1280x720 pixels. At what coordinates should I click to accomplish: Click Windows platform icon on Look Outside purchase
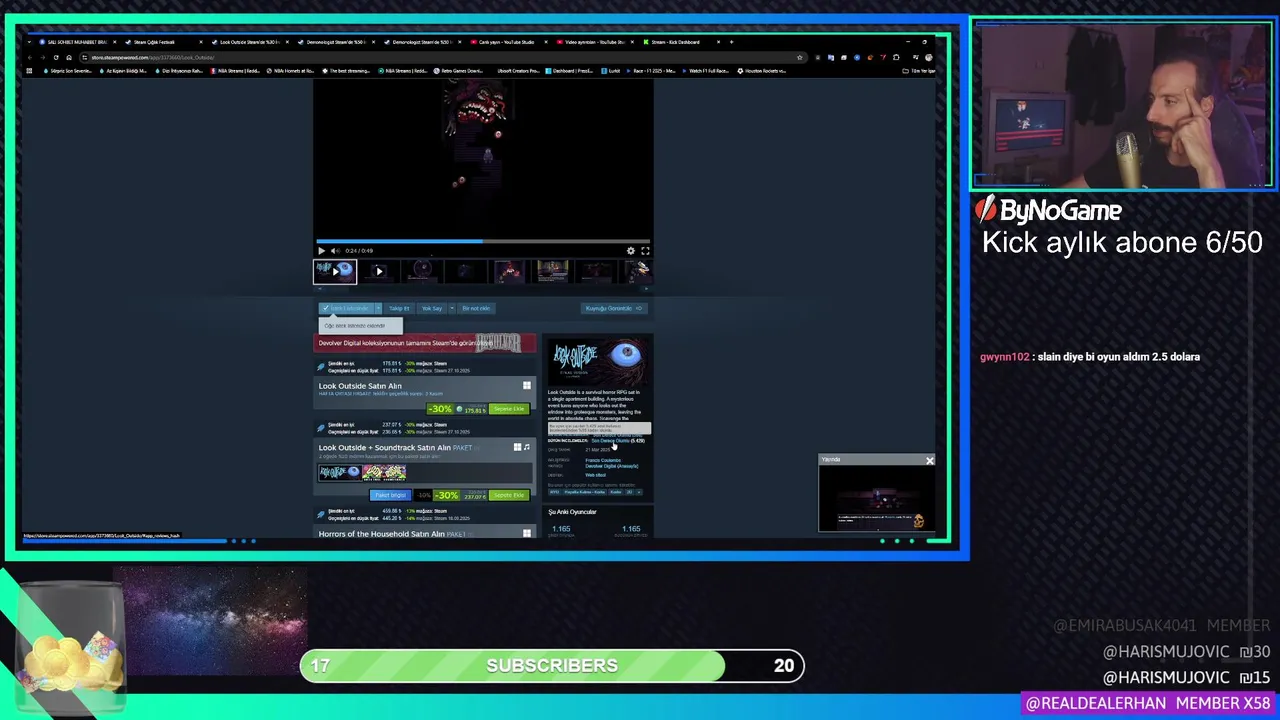(527, 386)
